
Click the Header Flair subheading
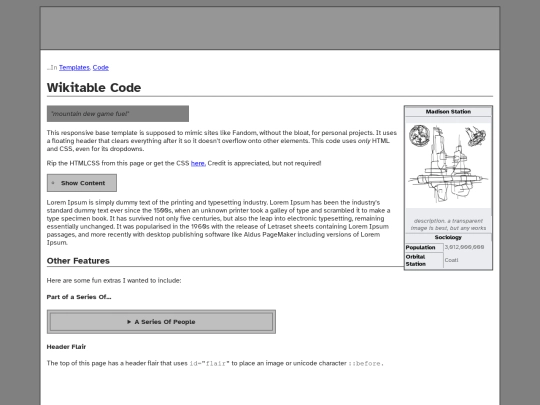66,347
